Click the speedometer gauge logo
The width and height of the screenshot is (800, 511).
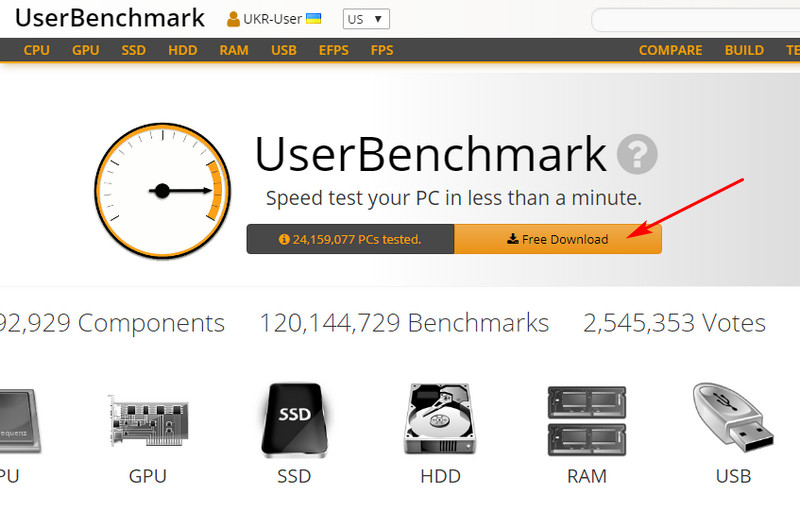[162, 191]
